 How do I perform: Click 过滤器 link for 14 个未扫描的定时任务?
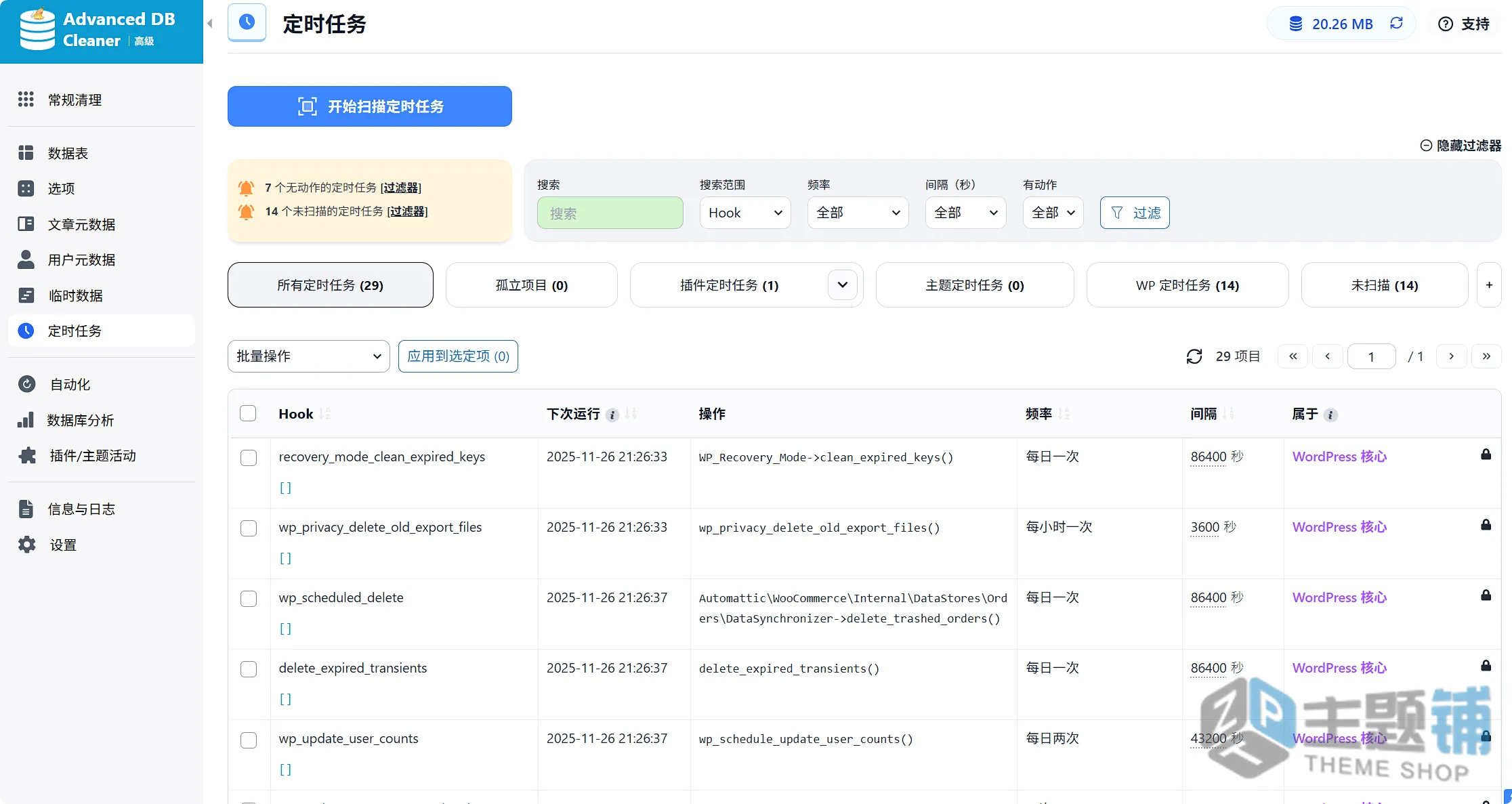(x=407, y=211)
